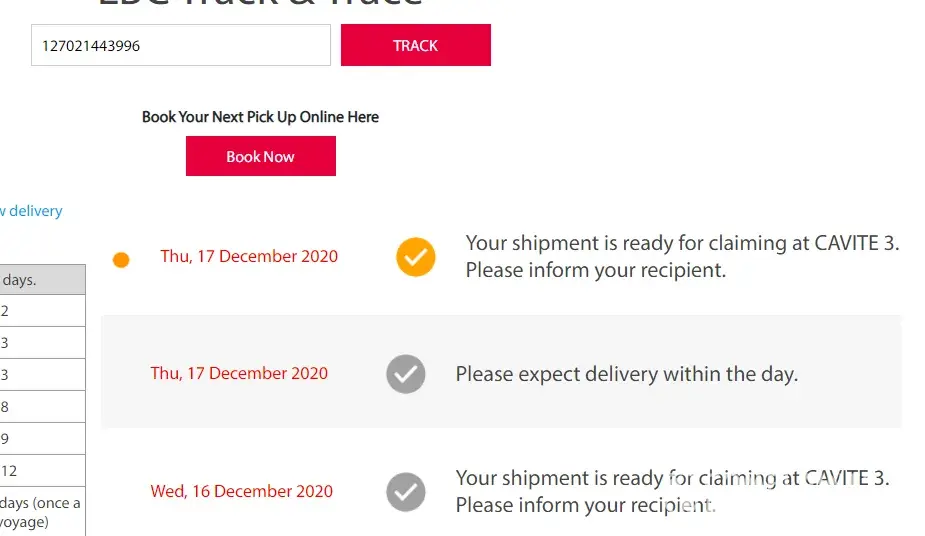Click the 'days.' table header cell
This screenshot has width=925, height=536.
(x=42, y=280)
